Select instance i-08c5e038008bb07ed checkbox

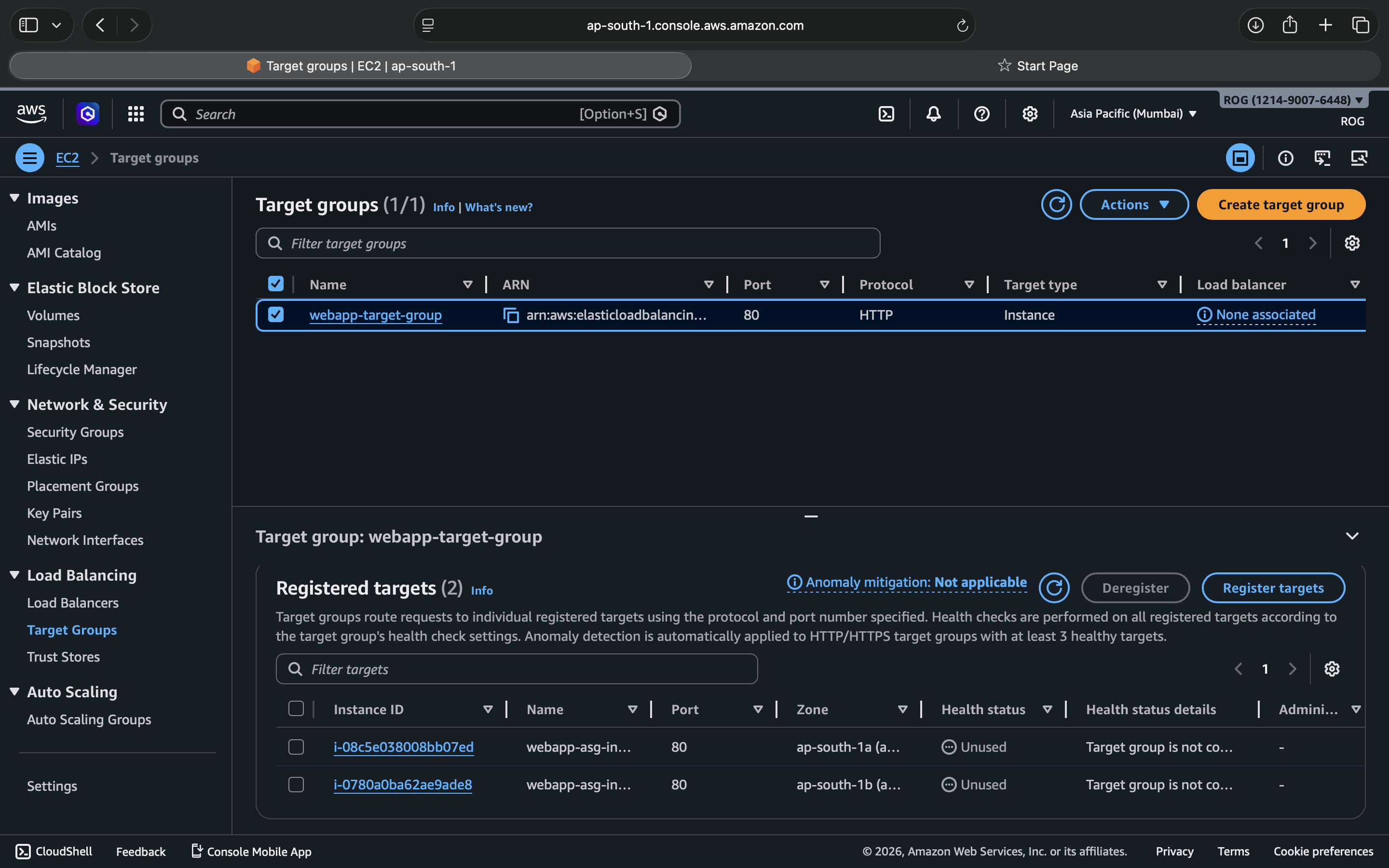click(x=296, y=747)
